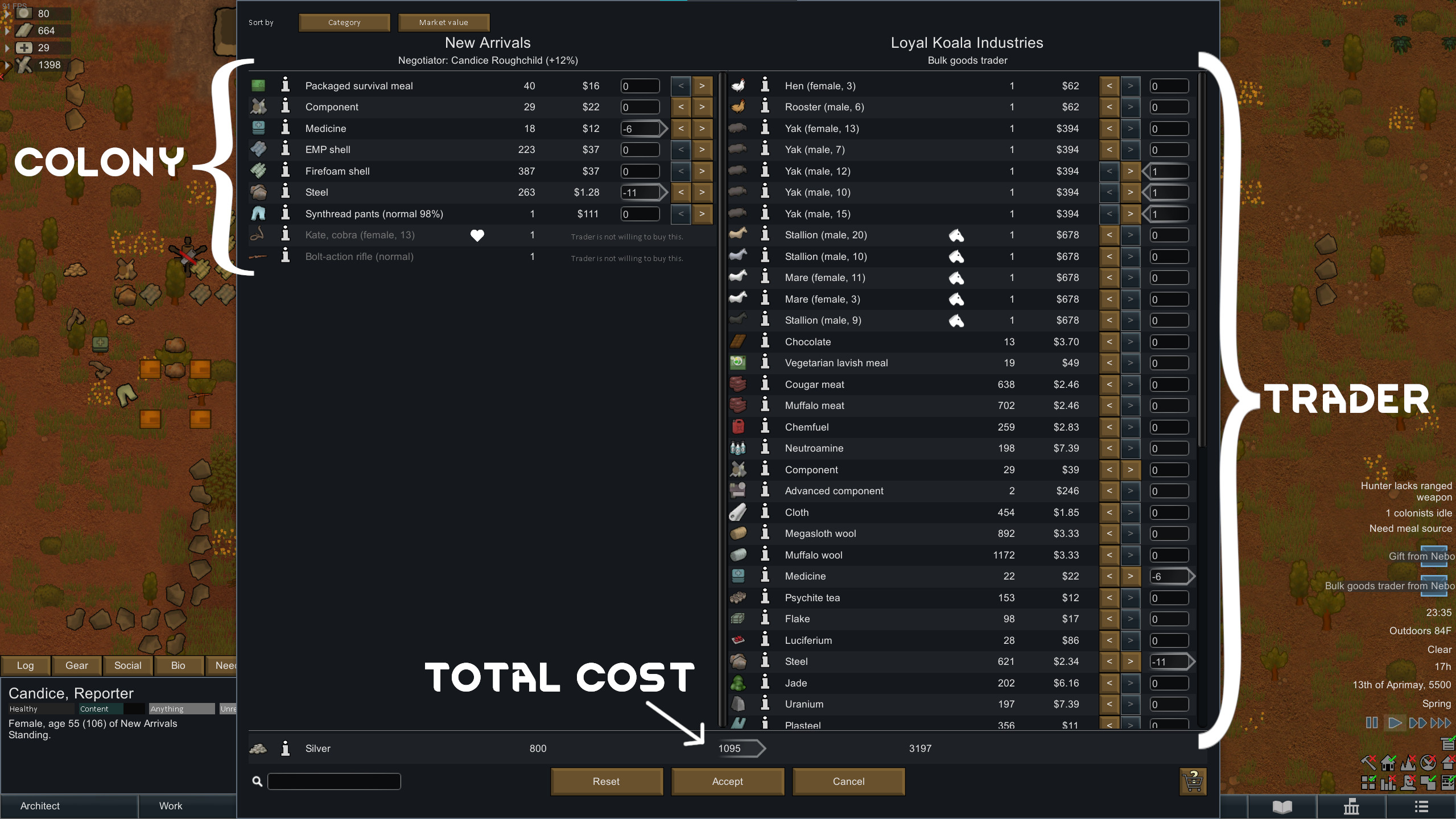Accept the trade
The image size is (1456, 819).
pyautogui.click(x=728, y=781)
